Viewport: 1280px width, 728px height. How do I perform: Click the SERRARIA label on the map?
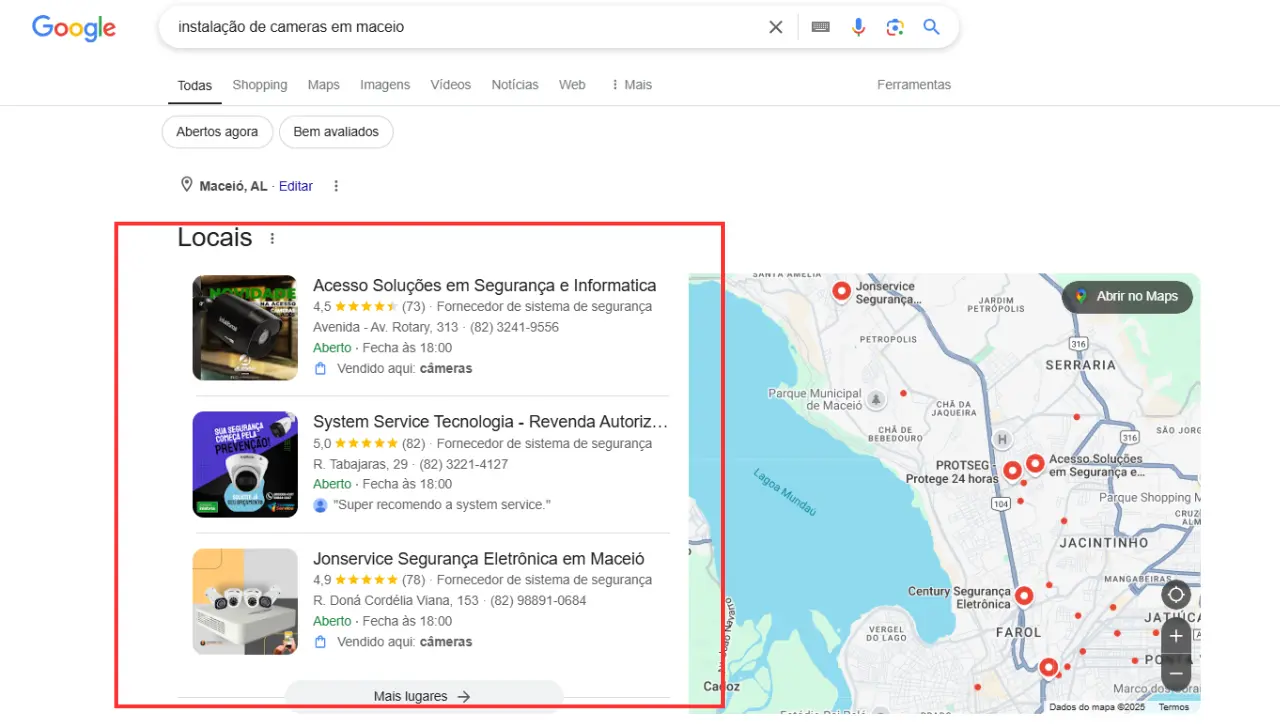coord(1081,365)
